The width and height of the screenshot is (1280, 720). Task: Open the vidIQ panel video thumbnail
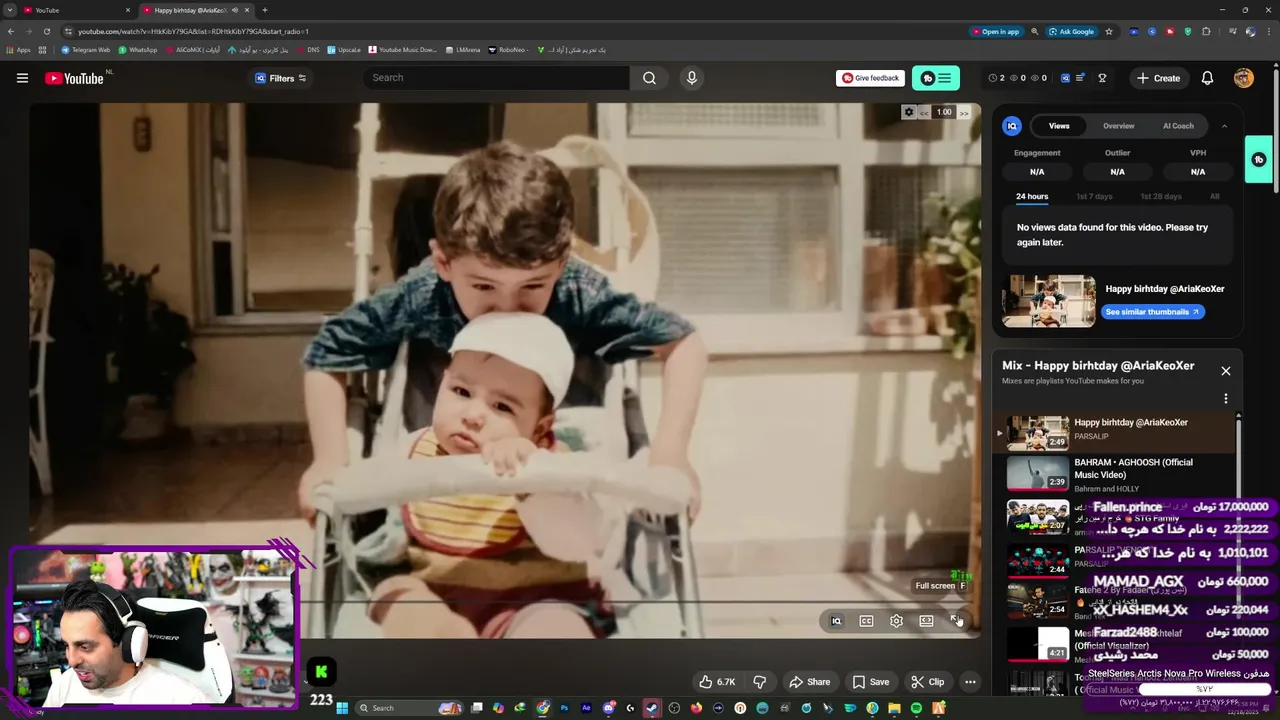(1049, 301)
